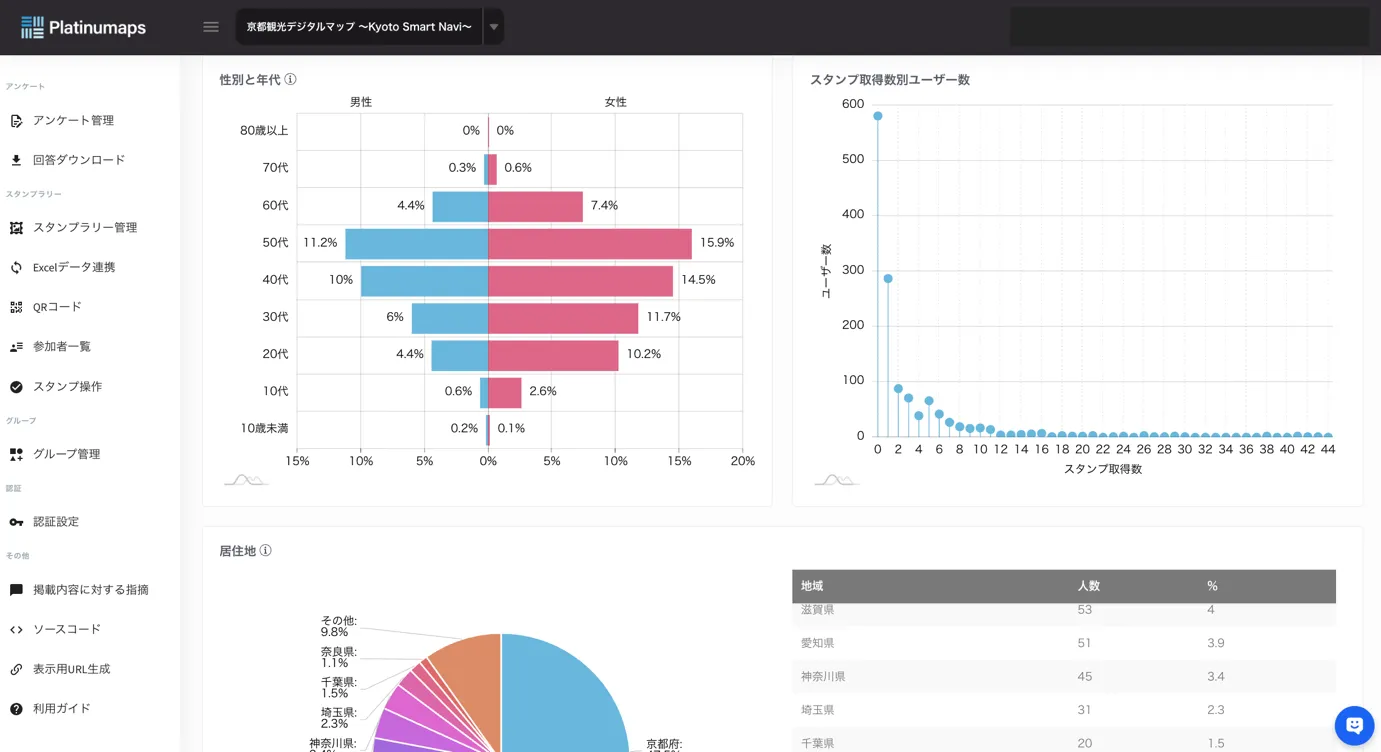Click the 表示用URL生成 link icon
The width and height of the screenshot is (1381, 752).
(16, 669)
